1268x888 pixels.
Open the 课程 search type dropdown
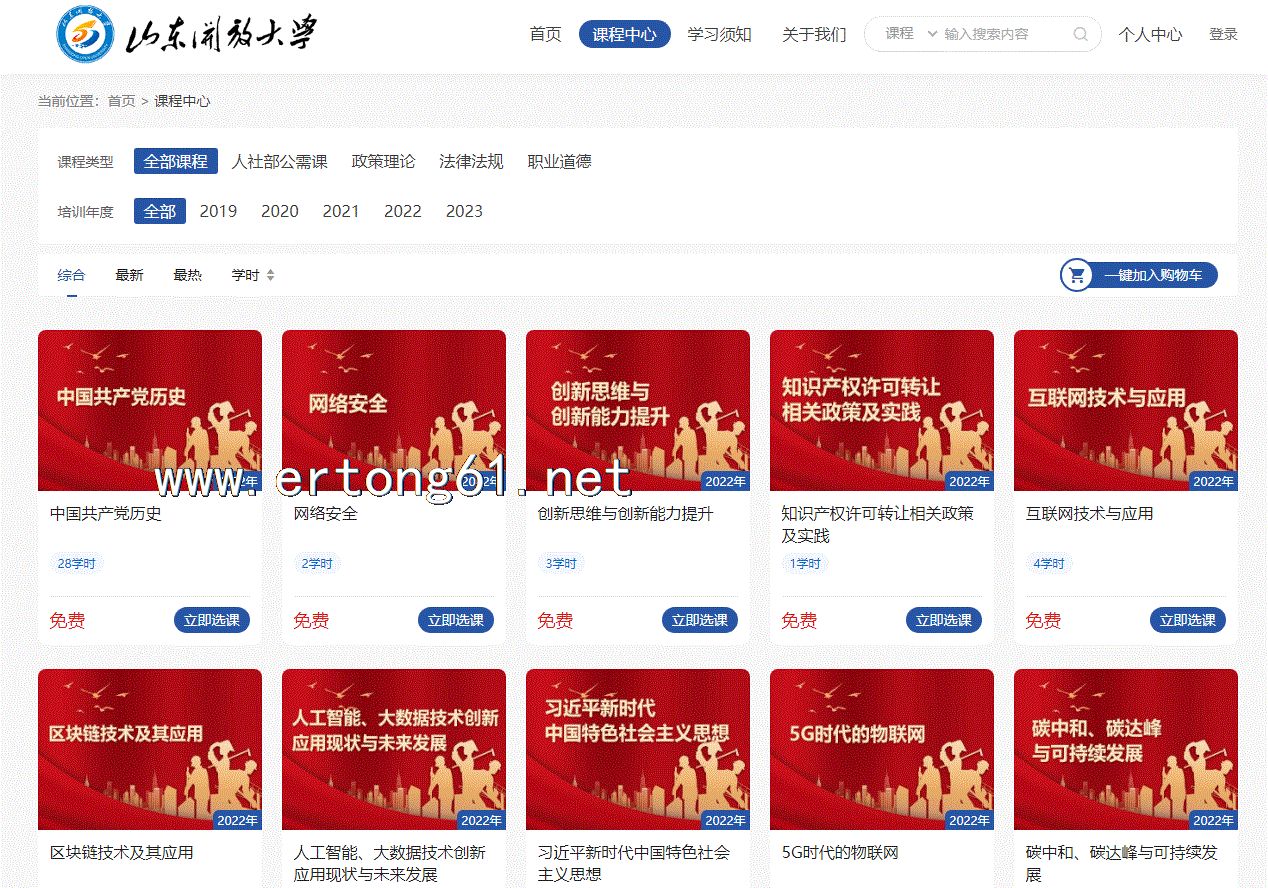click(910, 34)
